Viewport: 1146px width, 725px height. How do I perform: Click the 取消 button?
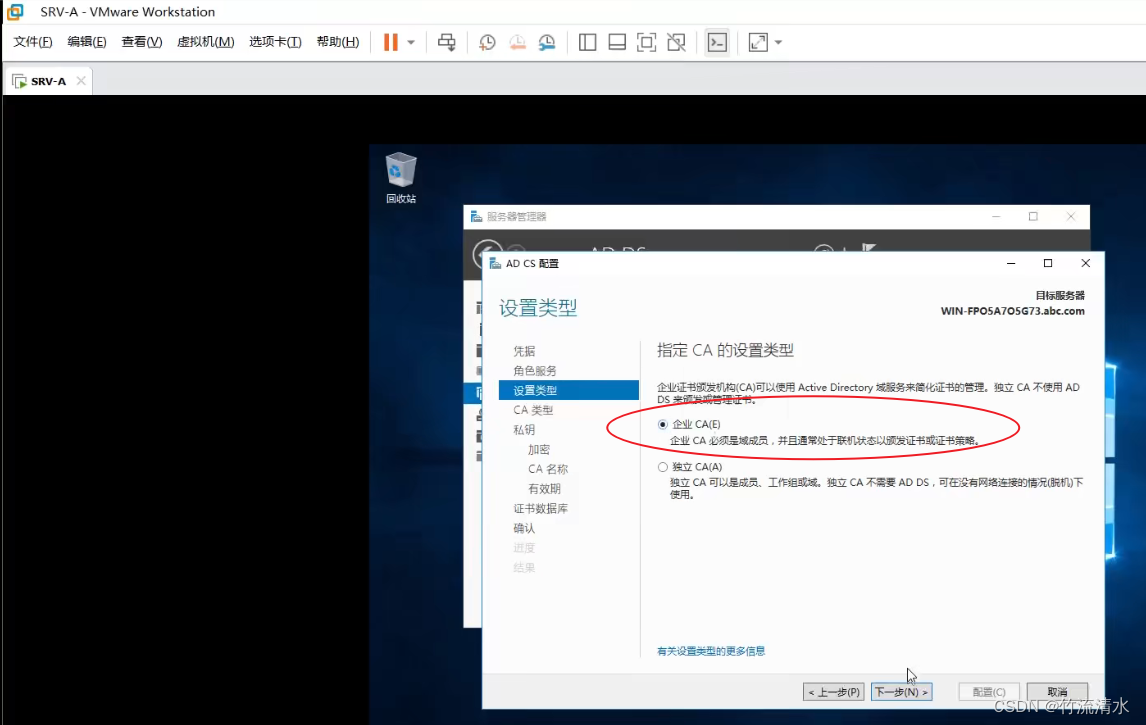click(x=1057, y=691)
